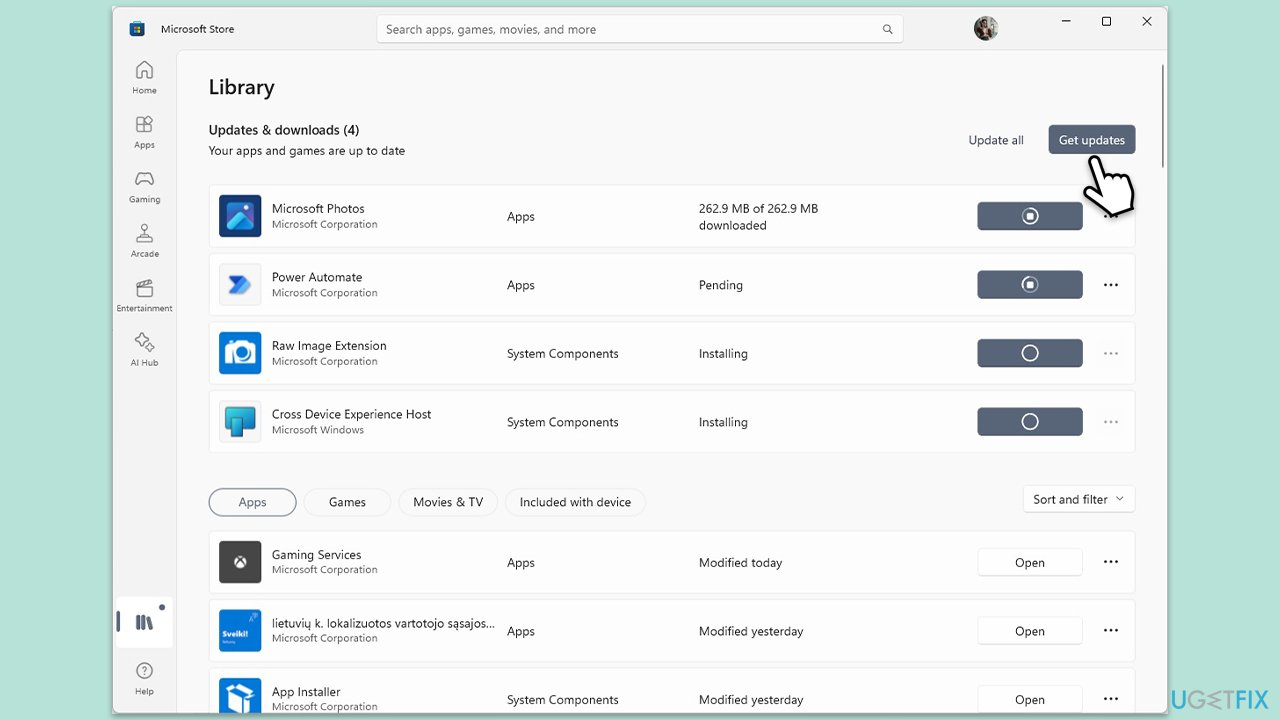Click the vertical scrollbar of the Library page

pyautogui.click(x=1162, y=116)
